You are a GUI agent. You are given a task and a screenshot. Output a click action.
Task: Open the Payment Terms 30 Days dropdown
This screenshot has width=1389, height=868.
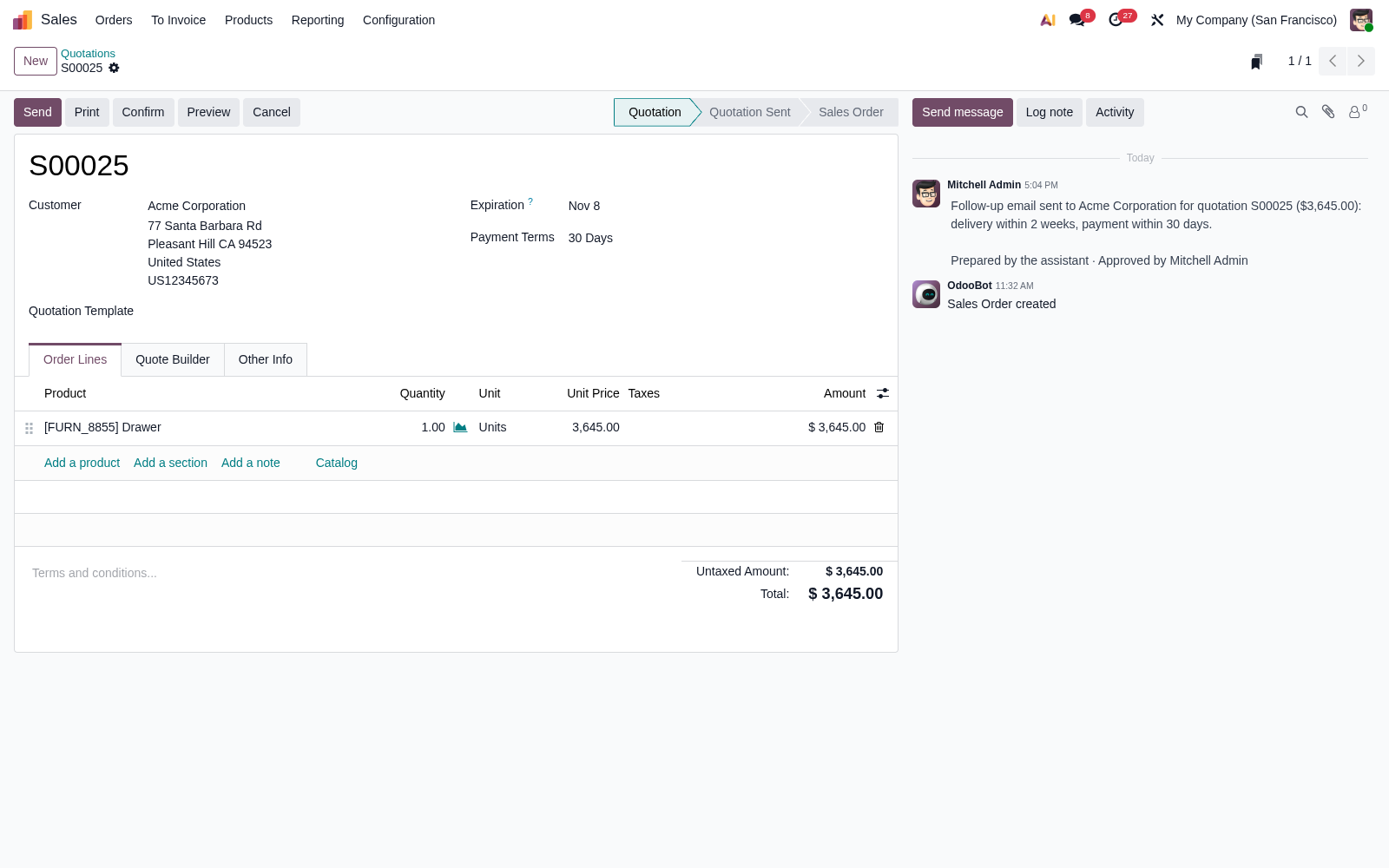tap(725, 238)
